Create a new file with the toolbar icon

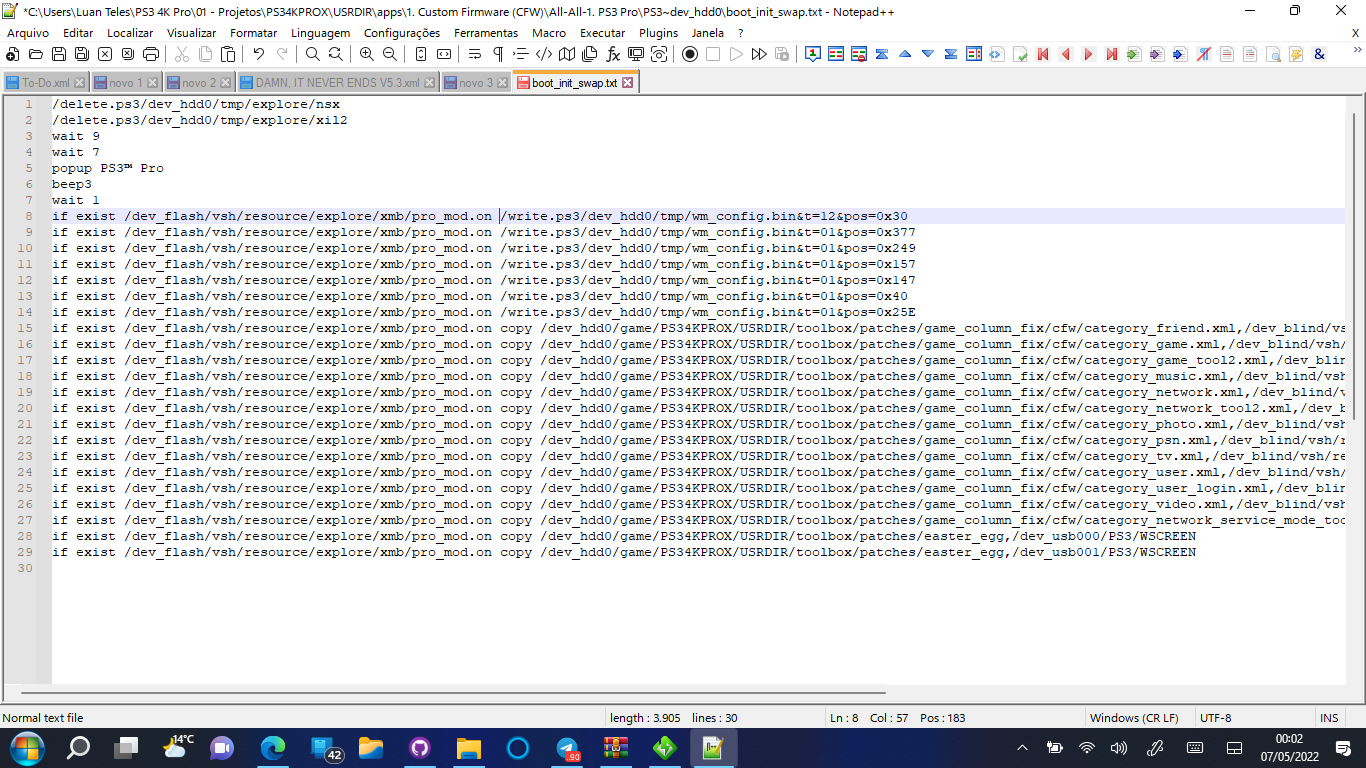(12, 55)
